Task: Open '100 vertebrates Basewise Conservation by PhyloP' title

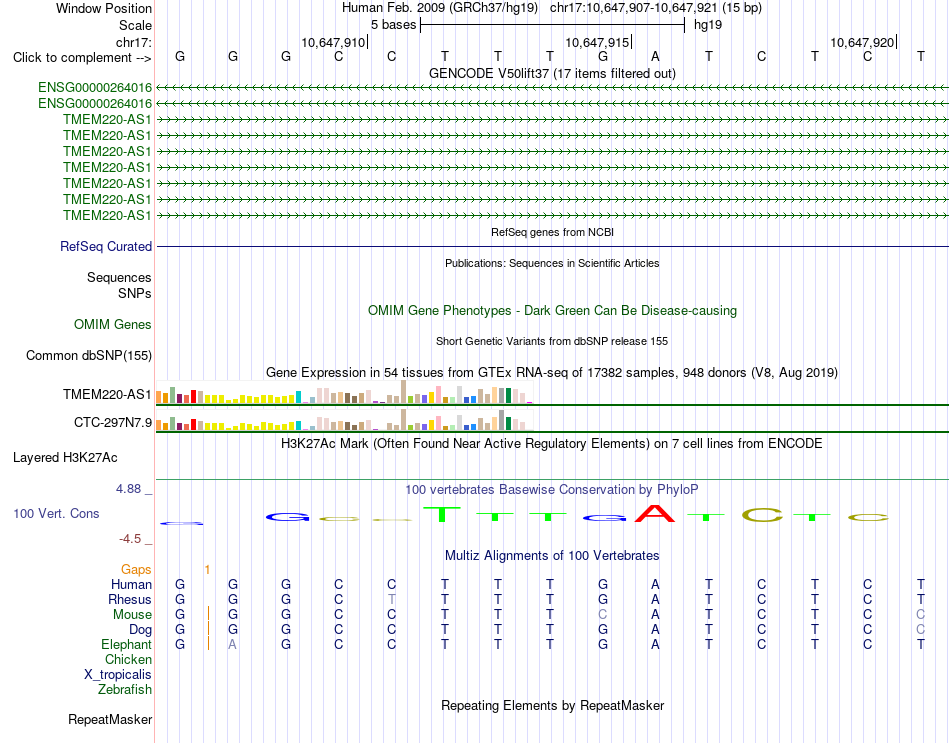Action: pos(552,489)
